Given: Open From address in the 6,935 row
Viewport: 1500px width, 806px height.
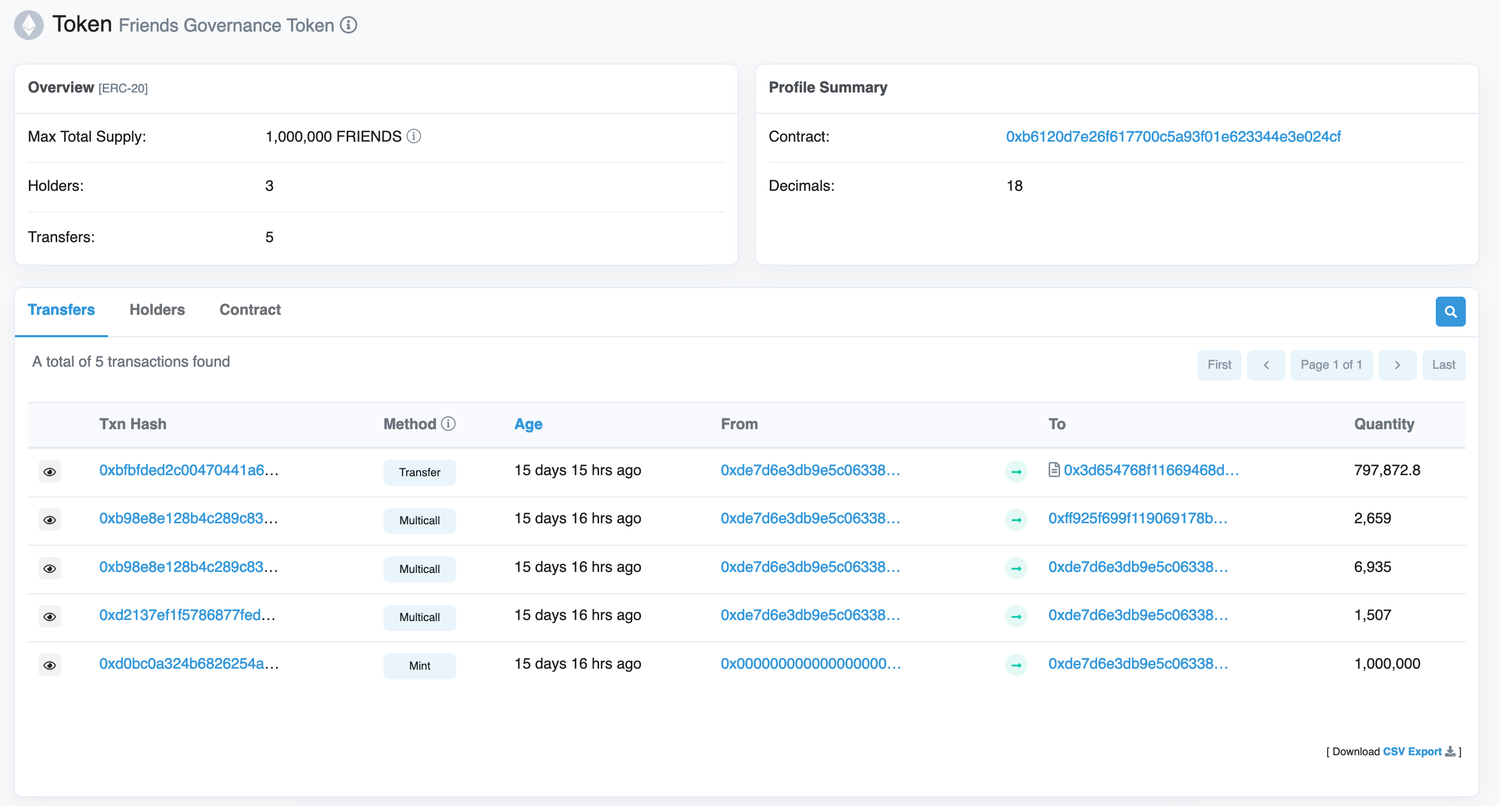Looking at the screenshot, I should (x=811, y=567).
